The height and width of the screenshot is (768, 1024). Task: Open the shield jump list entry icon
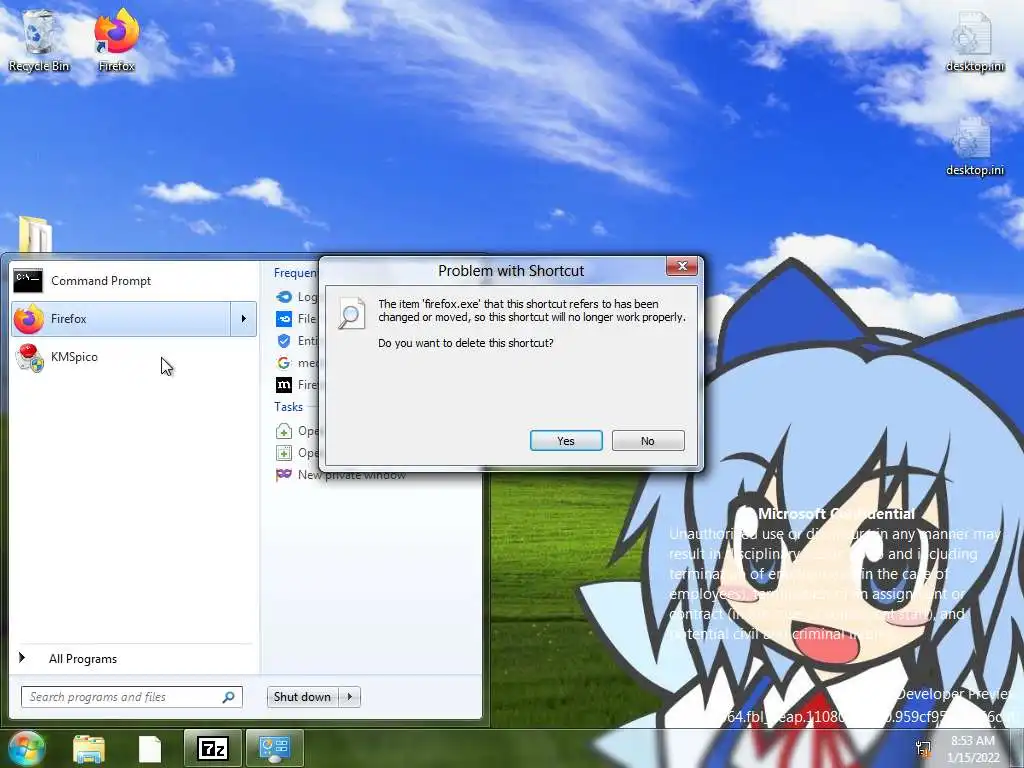tap(284, 341)
